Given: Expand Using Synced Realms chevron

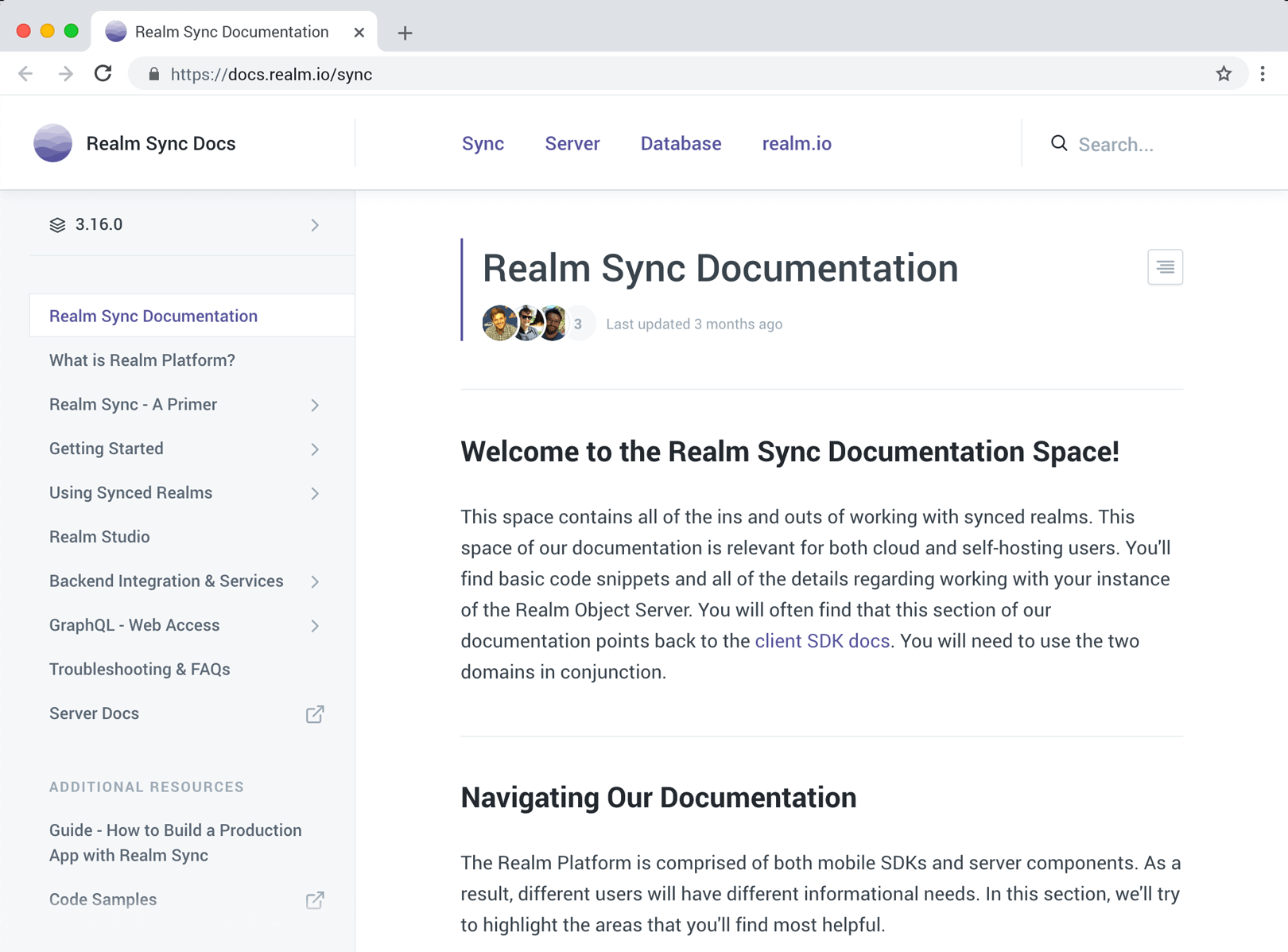Looking at the screenshot, I should [315, 494].
